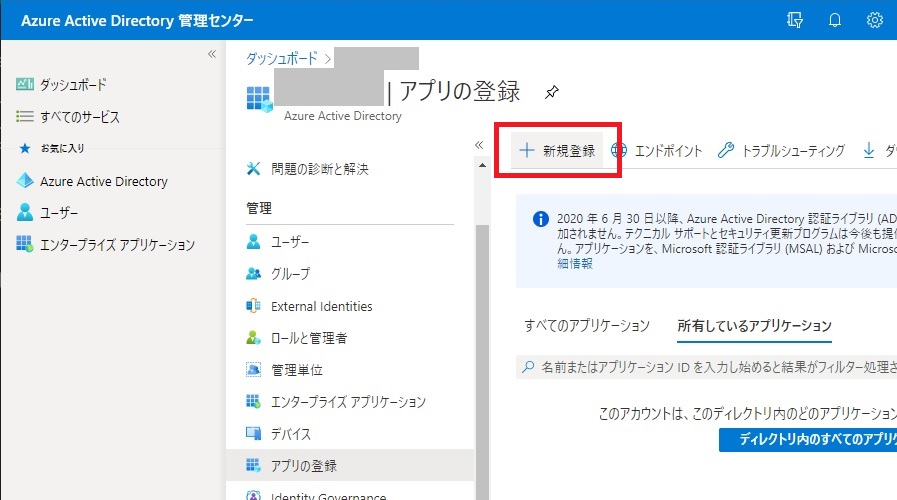This screenshot has width=897, height=500.
Task: Select アプリの登録 in the resource menu
Action: (350, 465)
